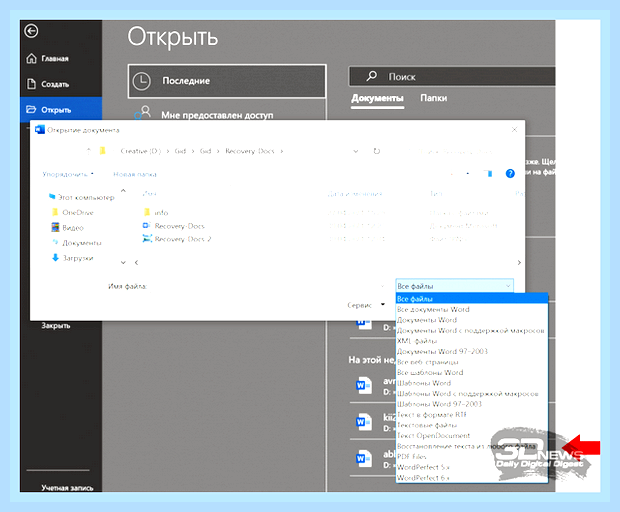Click the file icon beside Recovery-Docs-2
This screenshot has height=512, width=620.
point(147,239)
